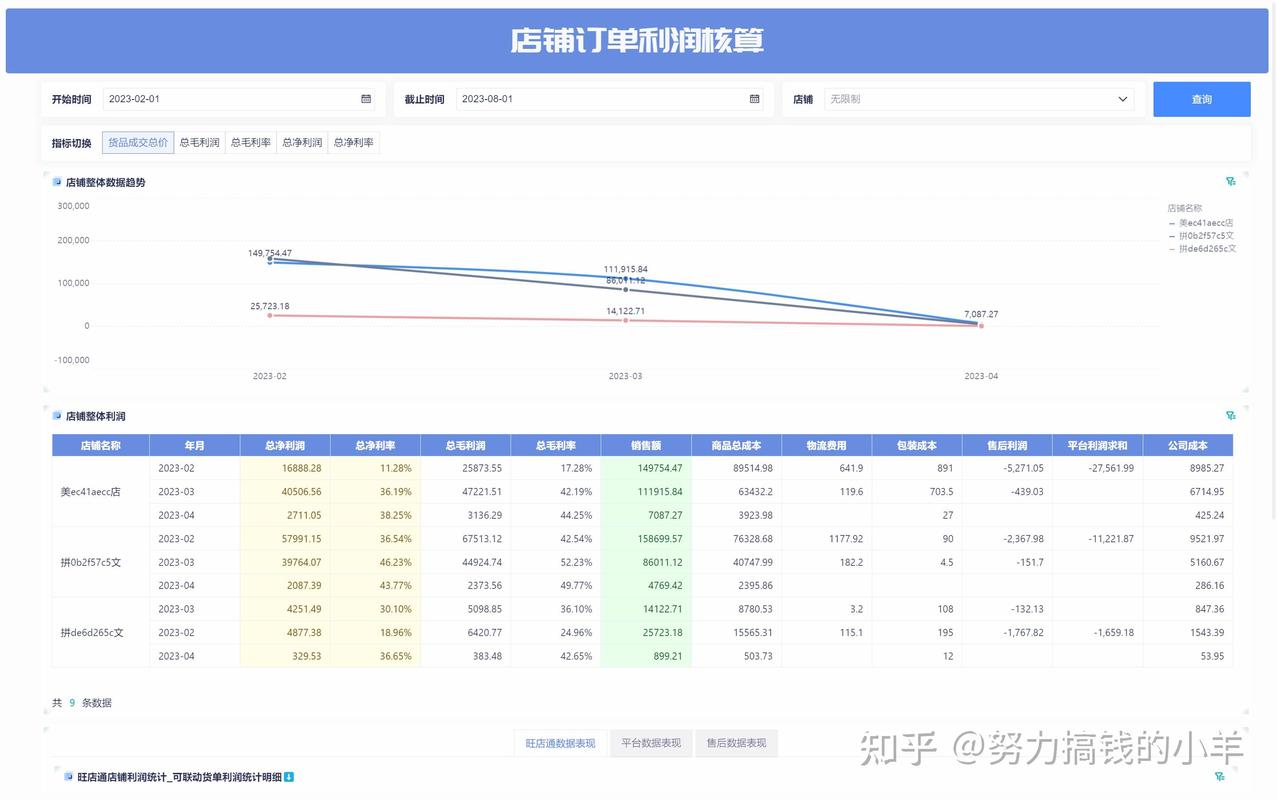Click the panel icon before 店铺整体数据趋势

pyautogui.click(x=57, y=182)
